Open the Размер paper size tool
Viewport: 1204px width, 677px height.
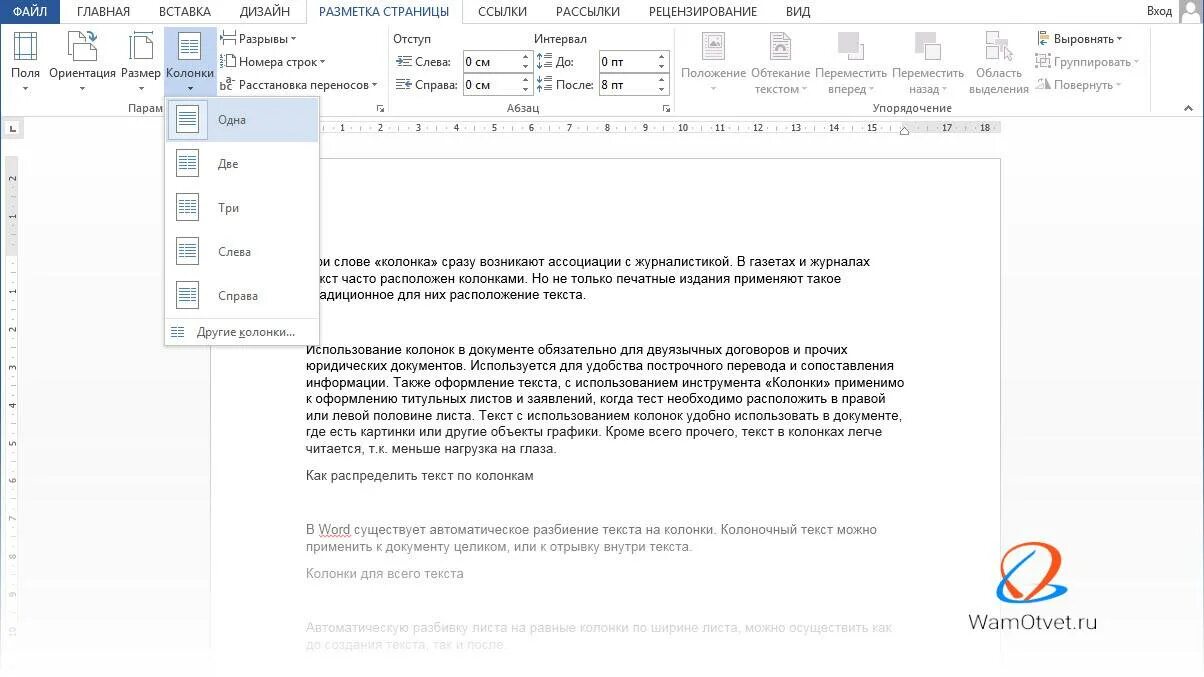(141, 60)
